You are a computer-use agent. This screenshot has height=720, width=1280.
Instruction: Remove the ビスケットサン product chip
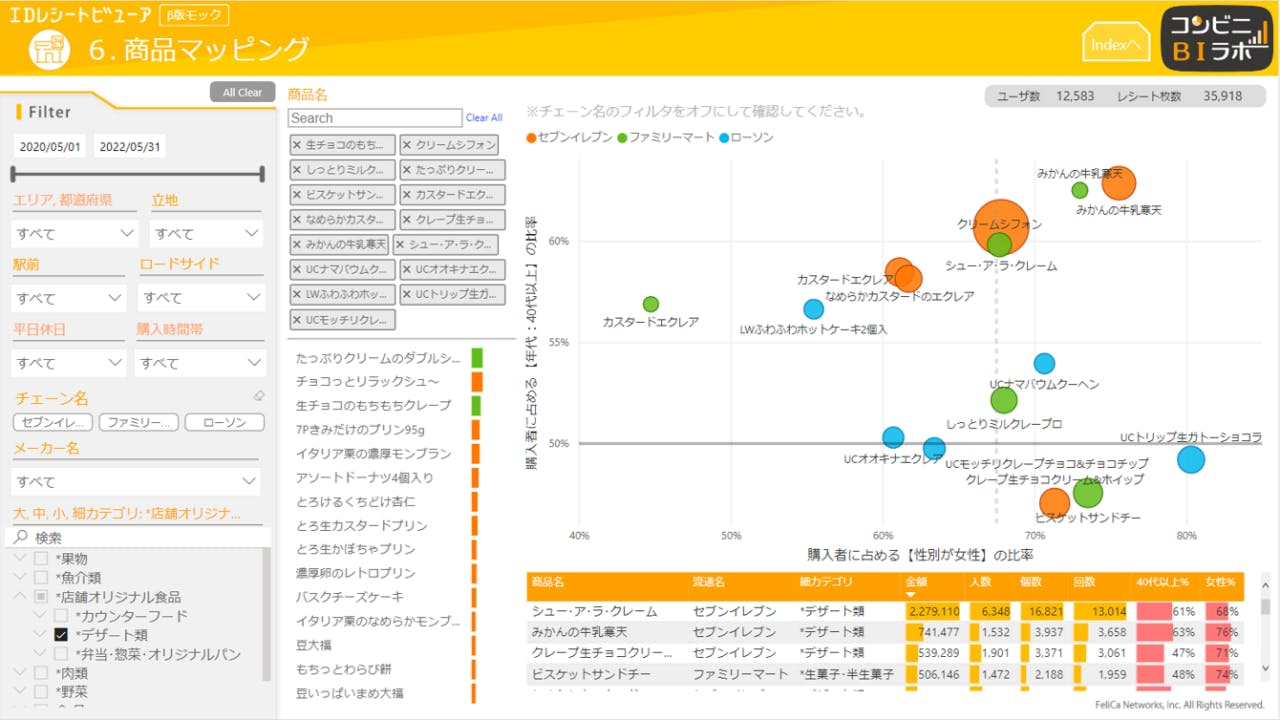pyautogui.click(x=297, y=195)
